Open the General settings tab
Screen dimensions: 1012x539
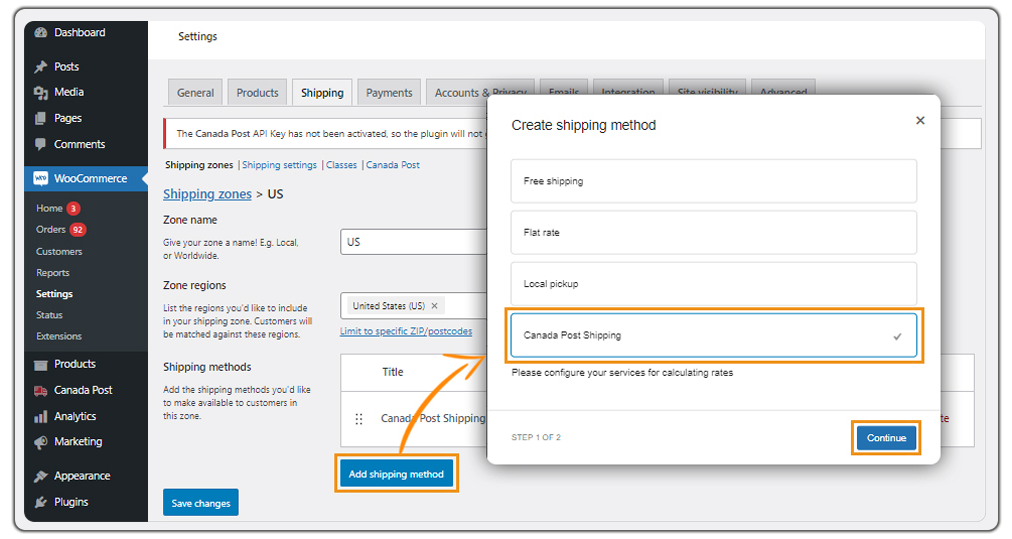coord(196,93)
